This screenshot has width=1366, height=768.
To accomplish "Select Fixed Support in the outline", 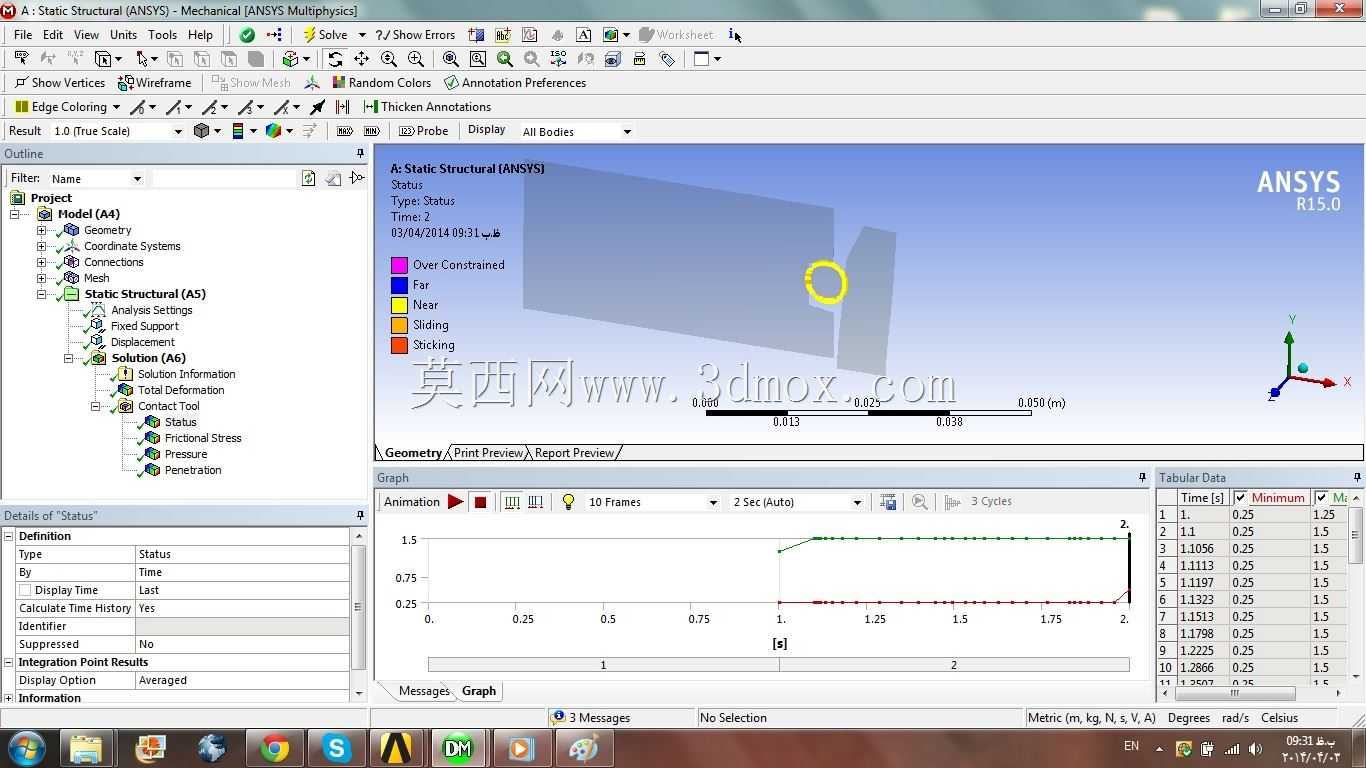I will pyautogui.click(x=145, y=326).
